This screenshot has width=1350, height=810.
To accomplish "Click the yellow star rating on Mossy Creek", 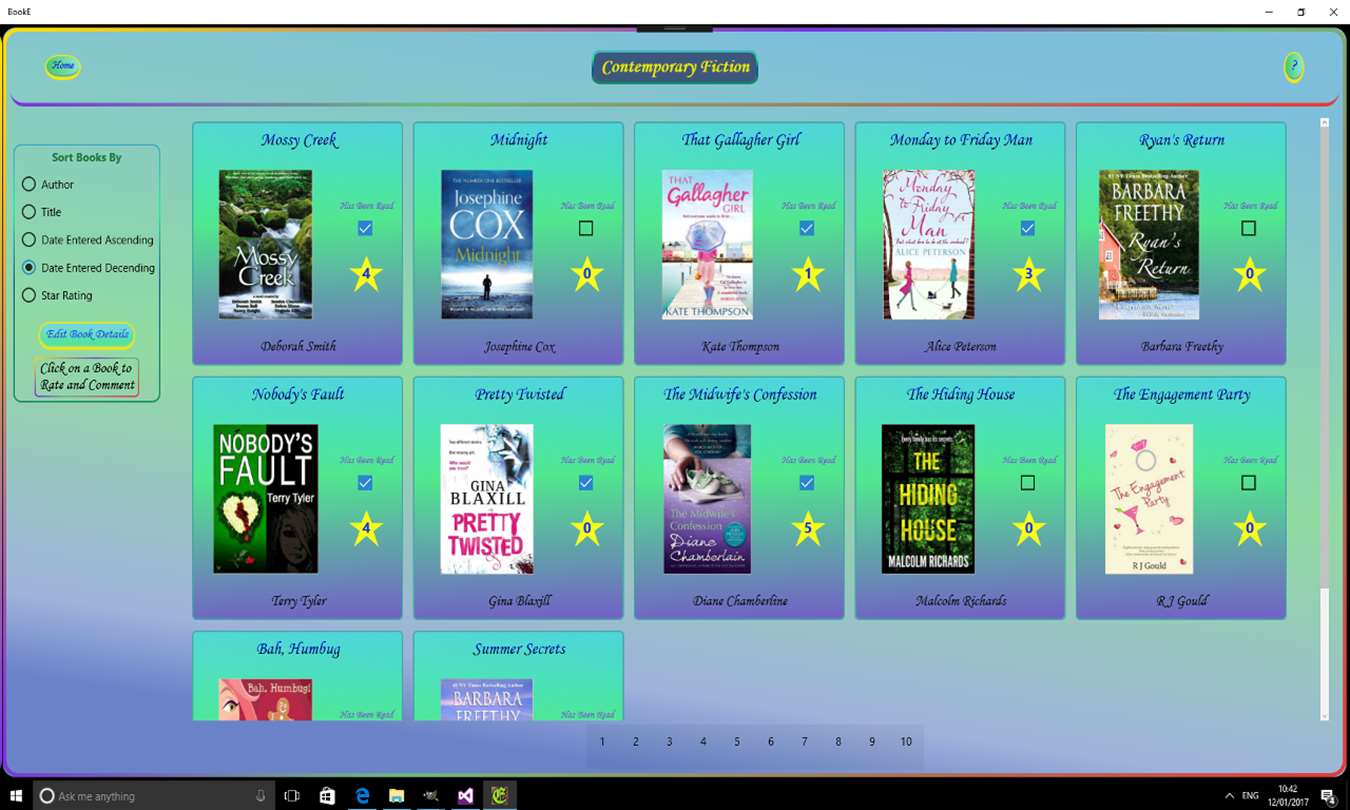I will (366, 274).
